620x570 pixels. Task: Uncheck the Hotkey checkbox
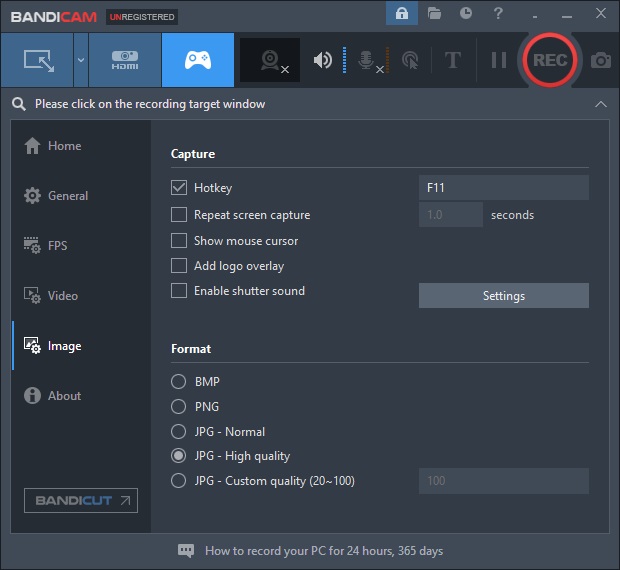point(179,187)
